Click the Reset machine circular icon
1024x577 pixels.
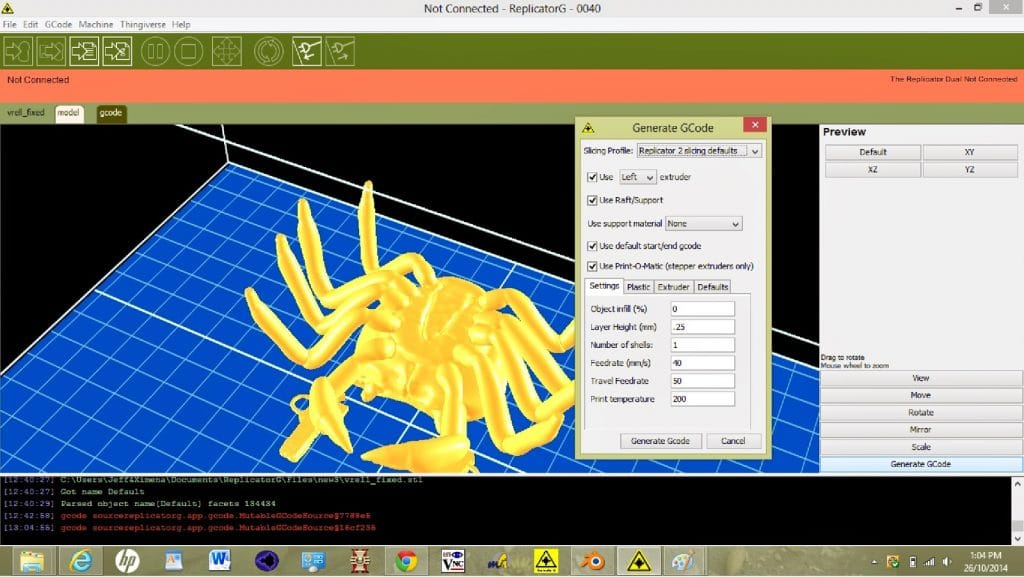tap(268, 51)
